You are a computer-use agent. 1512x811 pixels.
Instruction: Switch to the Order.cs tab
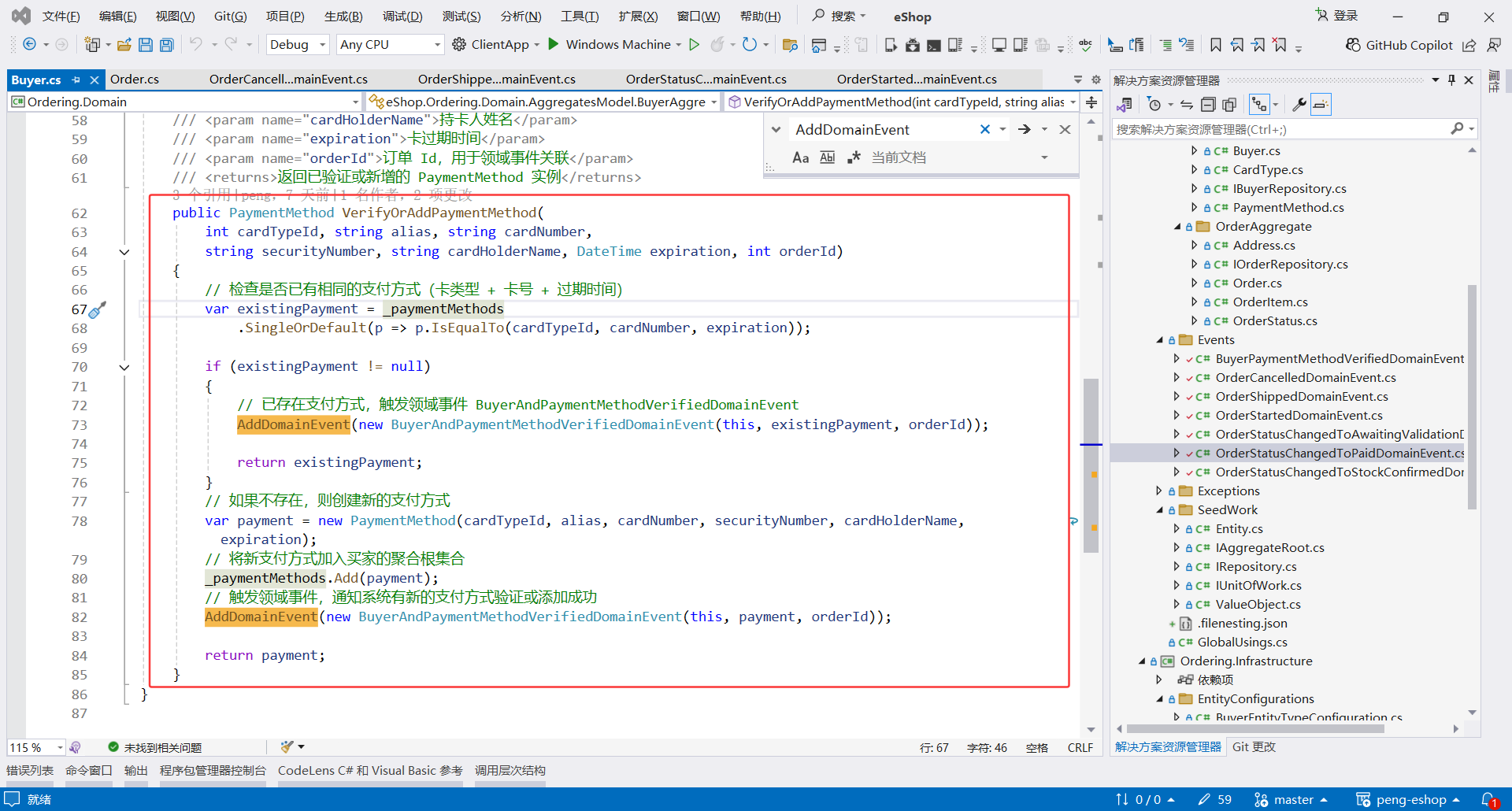click(135, 80)
